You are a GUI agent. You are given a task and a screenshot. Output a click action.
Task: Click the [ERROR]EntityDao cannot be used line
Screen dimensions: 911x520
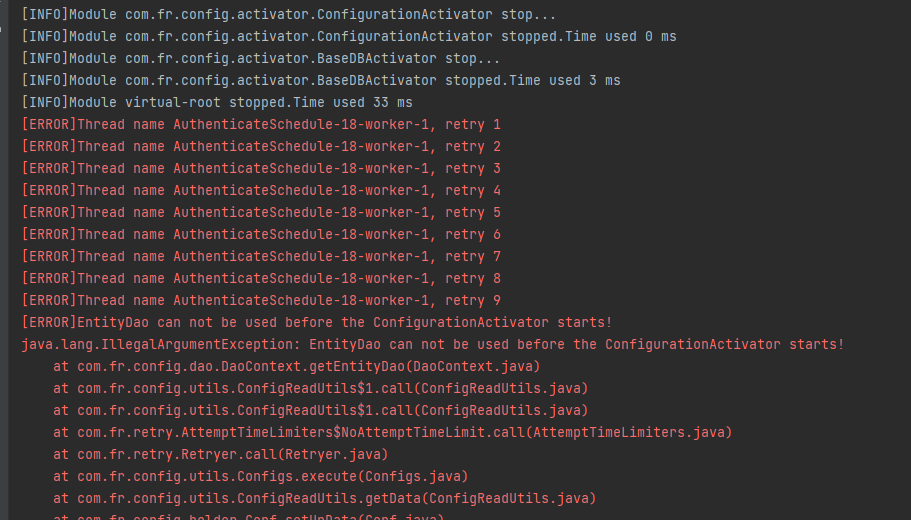[317, 323]
